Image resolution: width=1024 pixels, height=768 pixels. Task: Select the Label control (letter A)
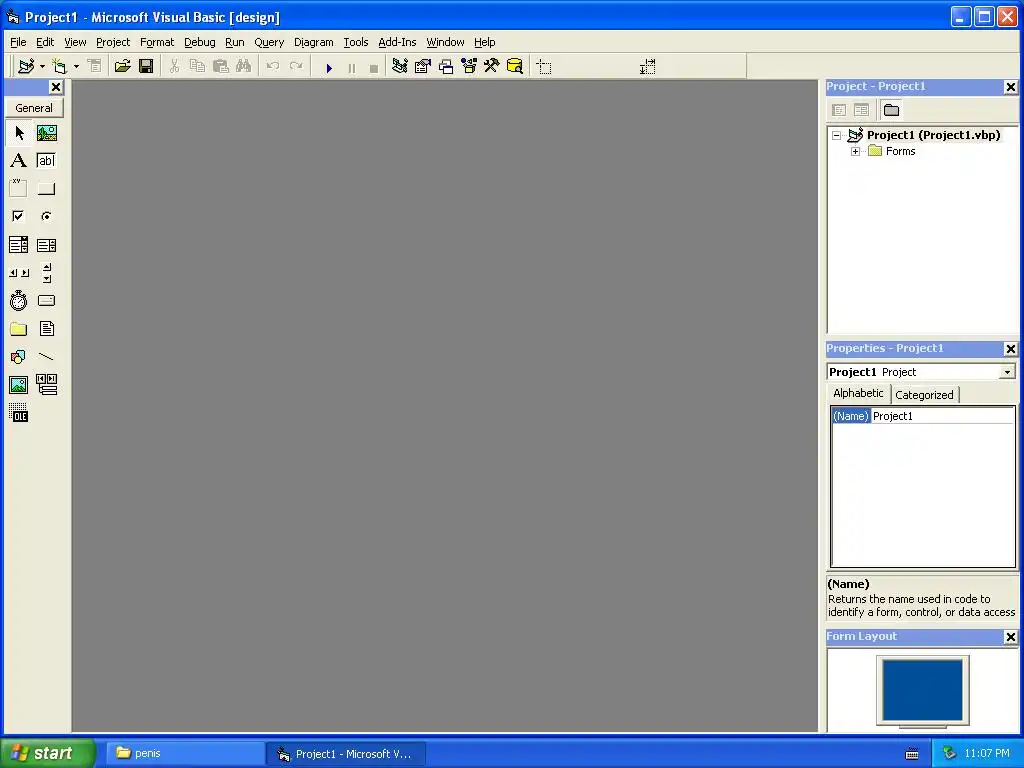click(18, 161)
